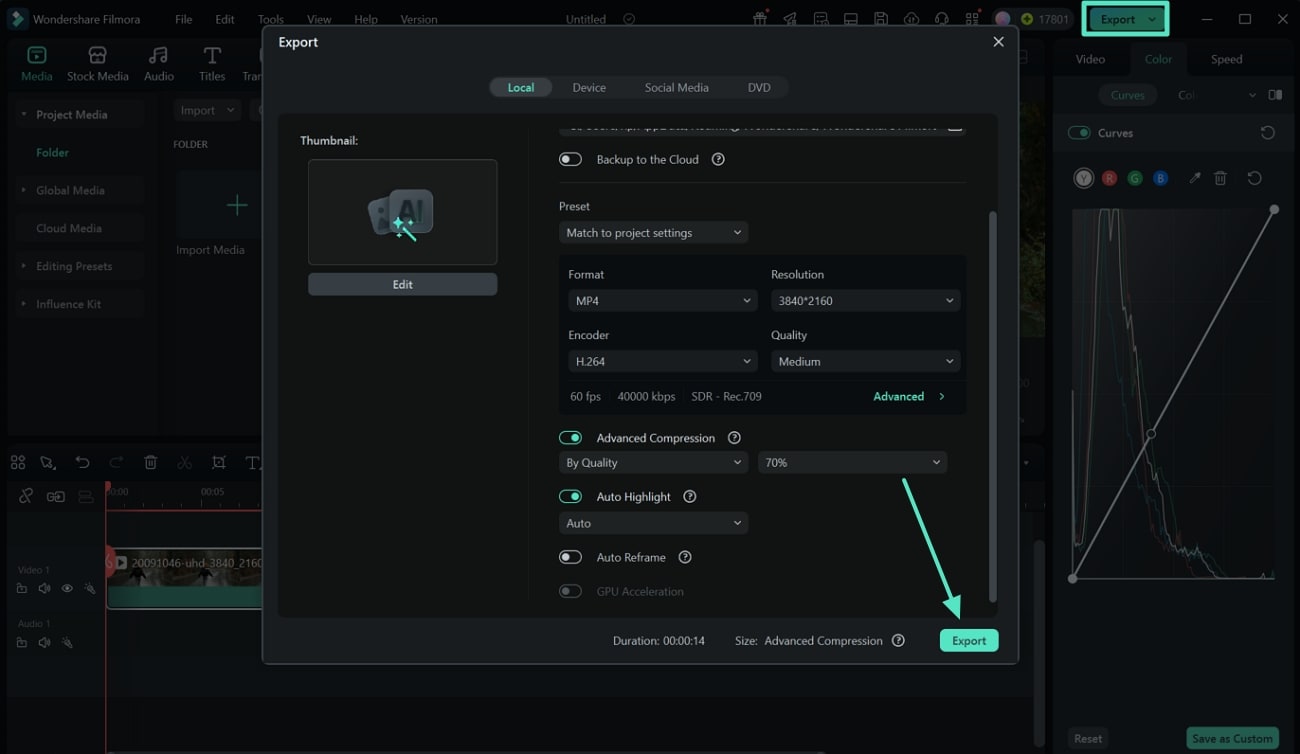The height and width of the screenshot is (754, 1300).
Task: Lock the Audio 1 track
Action: point(21,643)
